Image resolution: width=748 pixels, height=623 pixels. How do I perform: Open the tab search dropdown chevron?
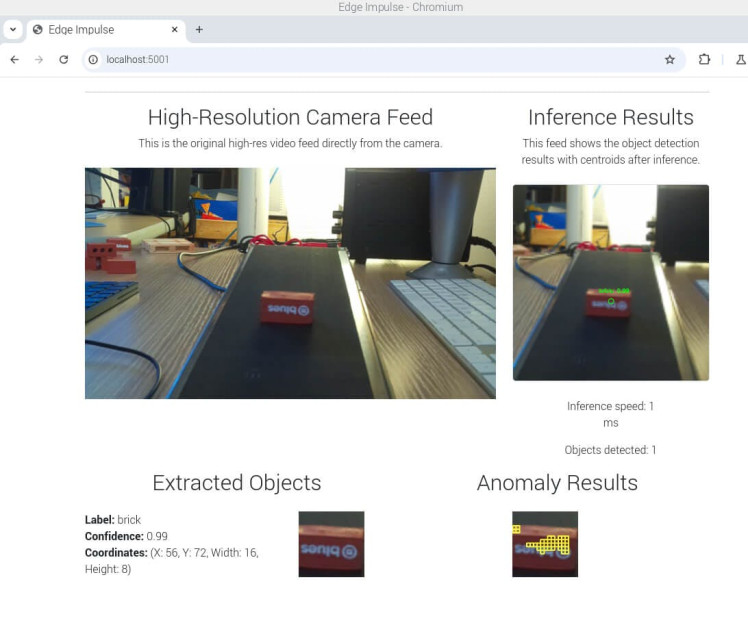pyautogui.click(x=13, y=30)
